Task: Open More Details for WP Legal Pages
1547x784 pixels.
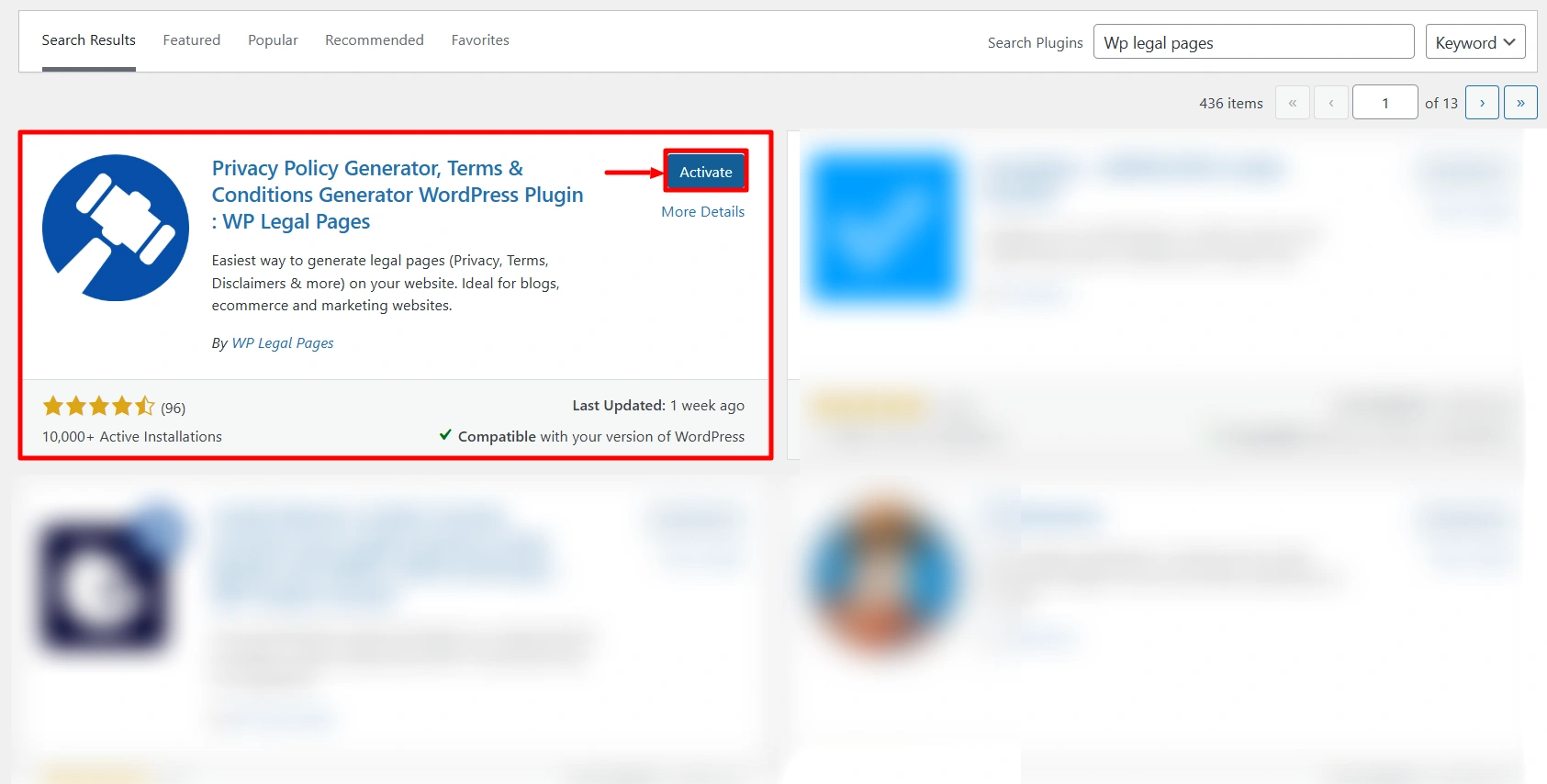Action: coord(702,212)
